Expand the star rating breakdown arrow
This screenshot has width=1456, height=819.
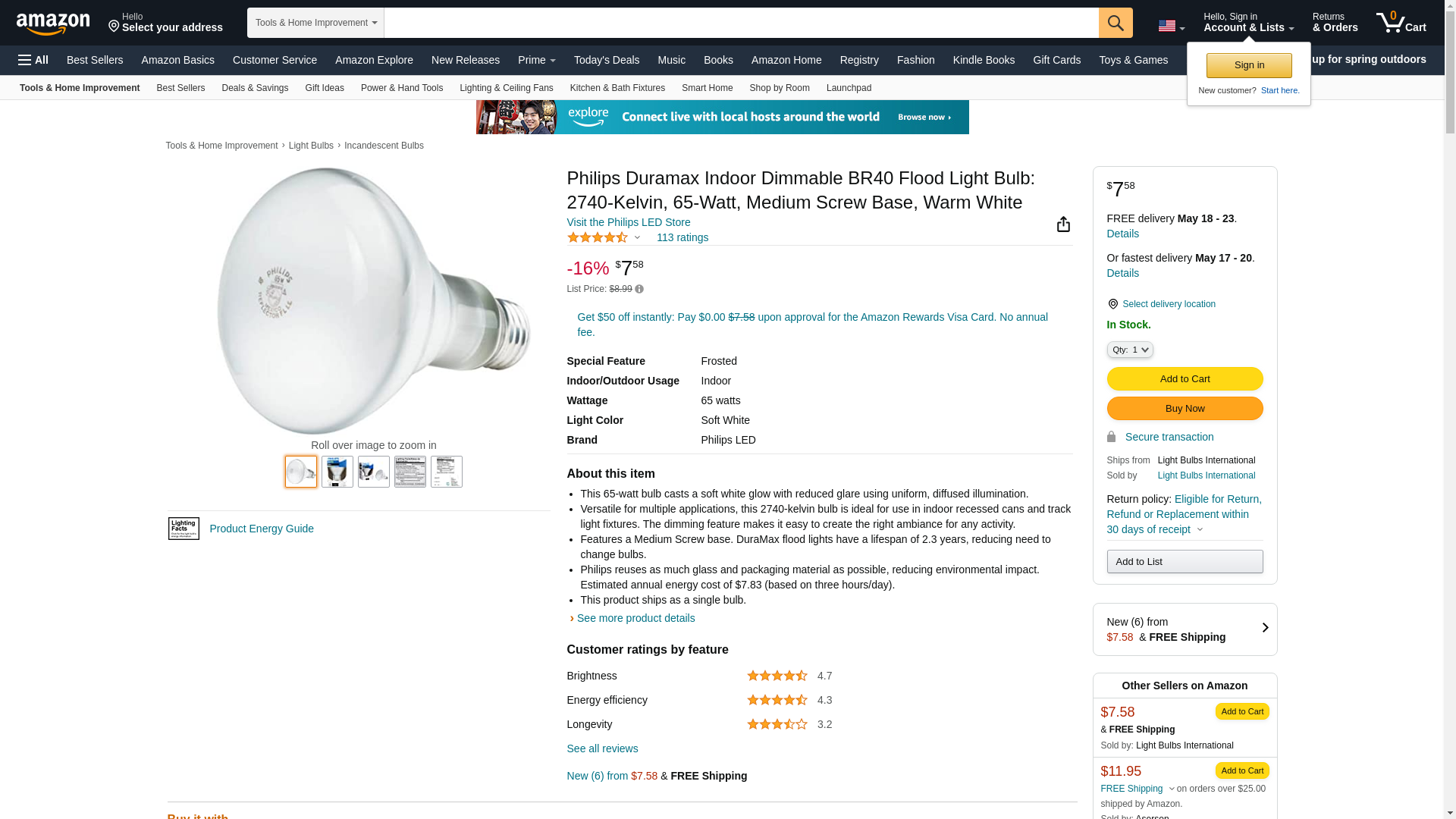[637, 238]
